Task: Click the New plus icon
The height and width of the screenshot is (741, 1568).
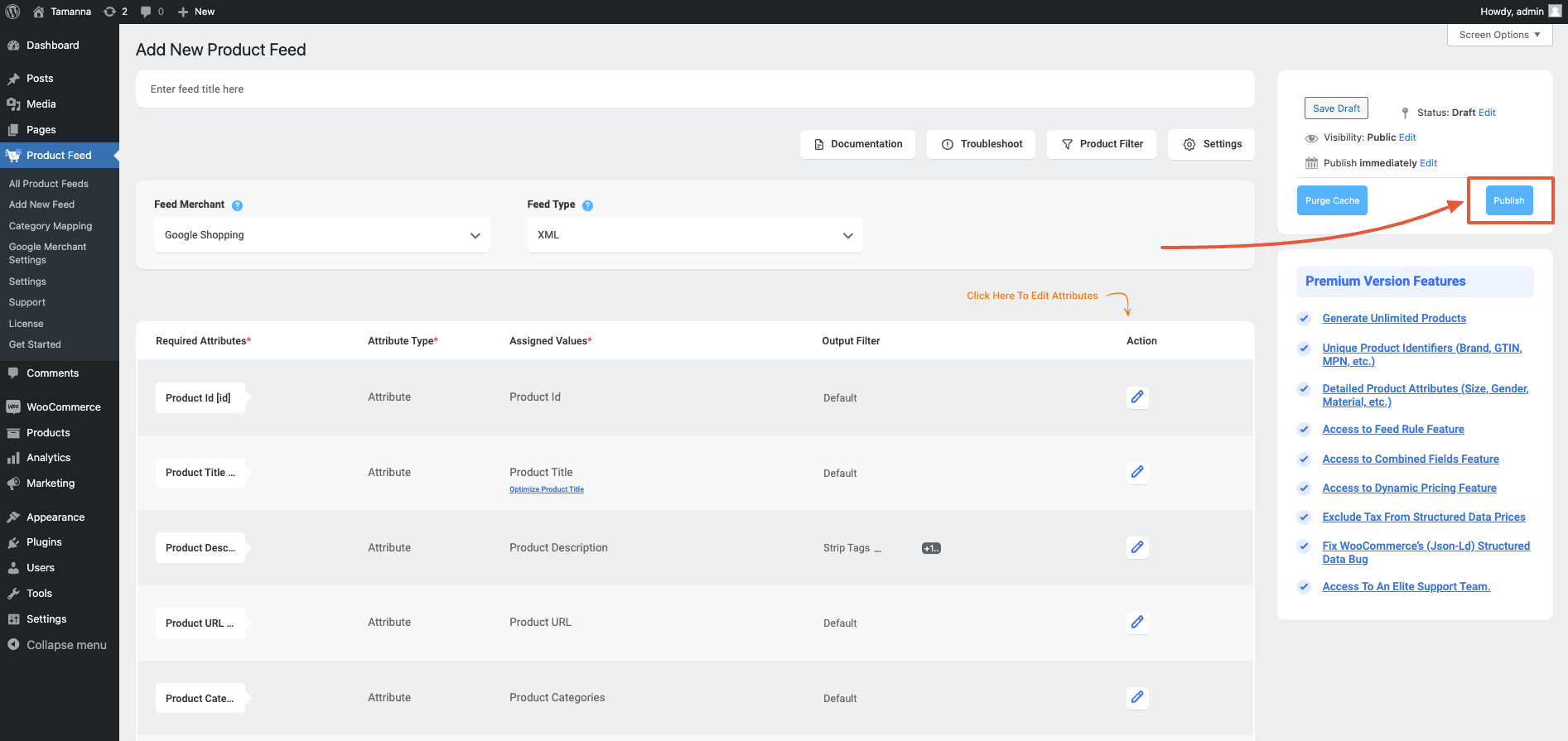Action: coord(184,12)
